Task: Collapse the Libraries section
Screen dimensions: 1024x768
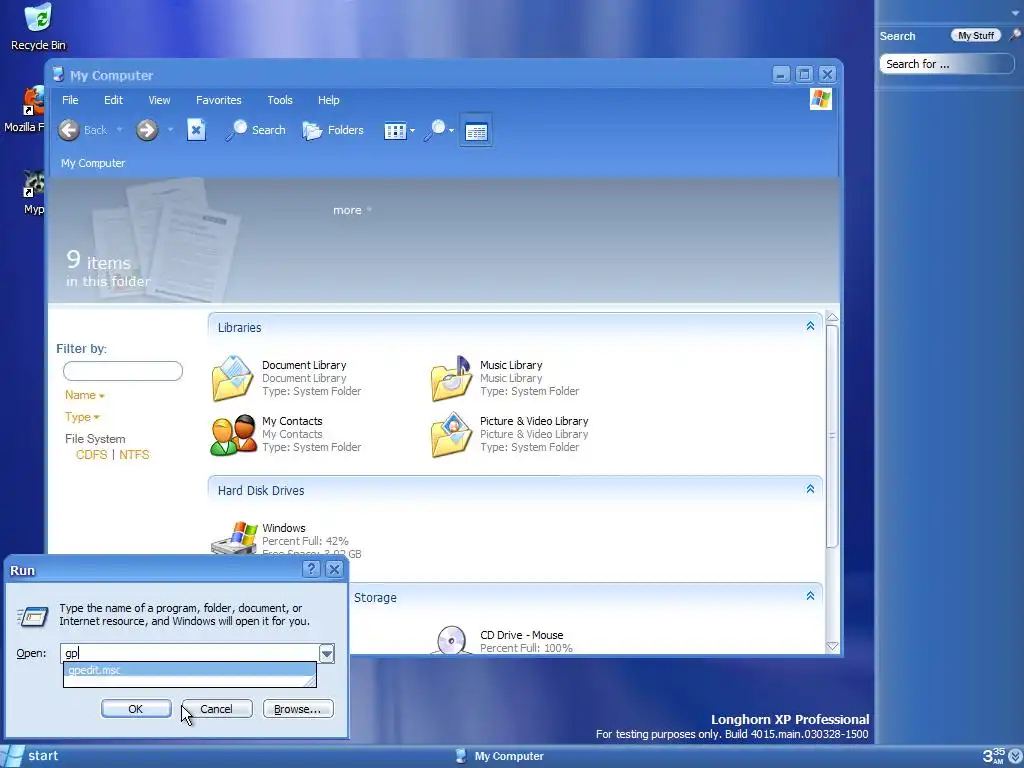Action: (x=810, y=326)
